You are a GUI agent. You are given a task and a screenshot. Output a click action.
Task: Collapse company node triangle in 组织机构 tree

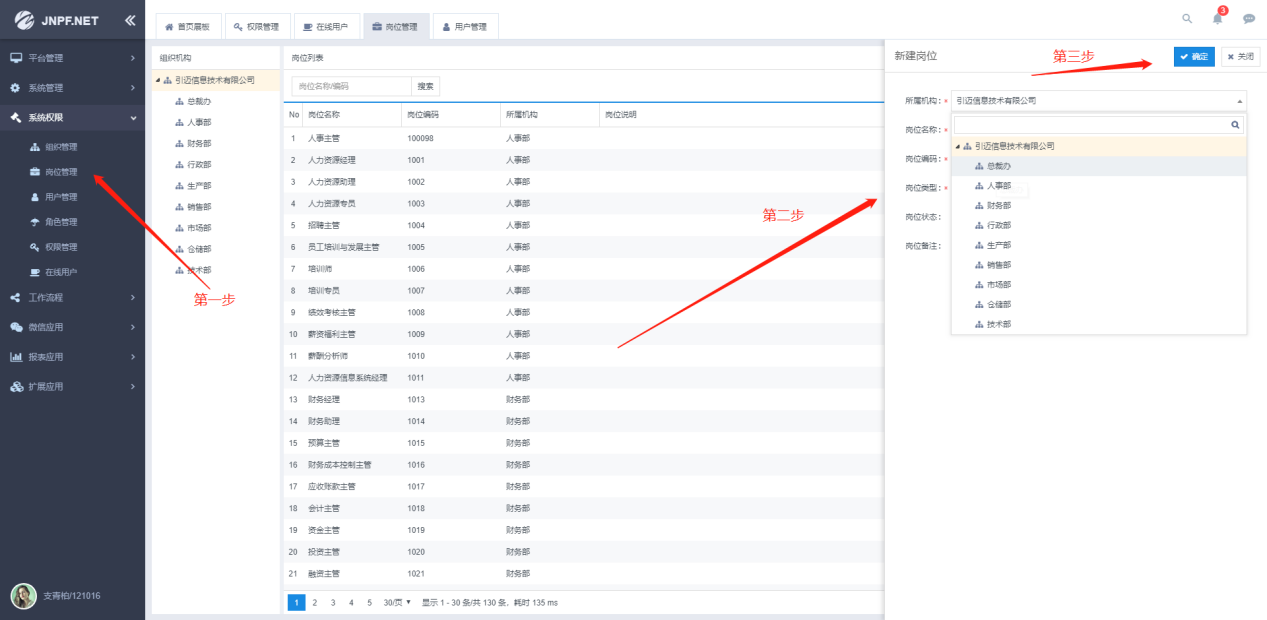(x=157, y=80)
